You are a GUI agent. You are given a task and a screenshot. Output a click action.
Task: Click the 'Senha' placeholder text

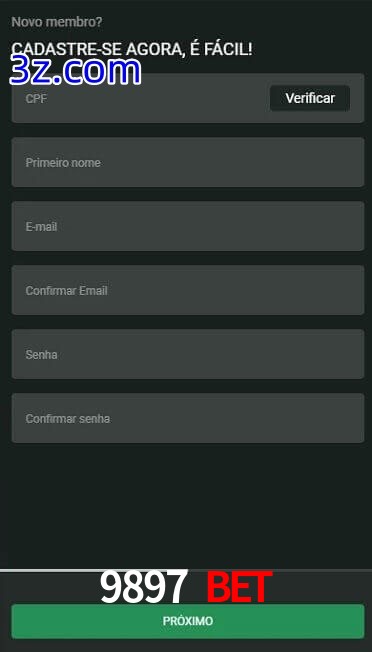(x=41, y=355)
